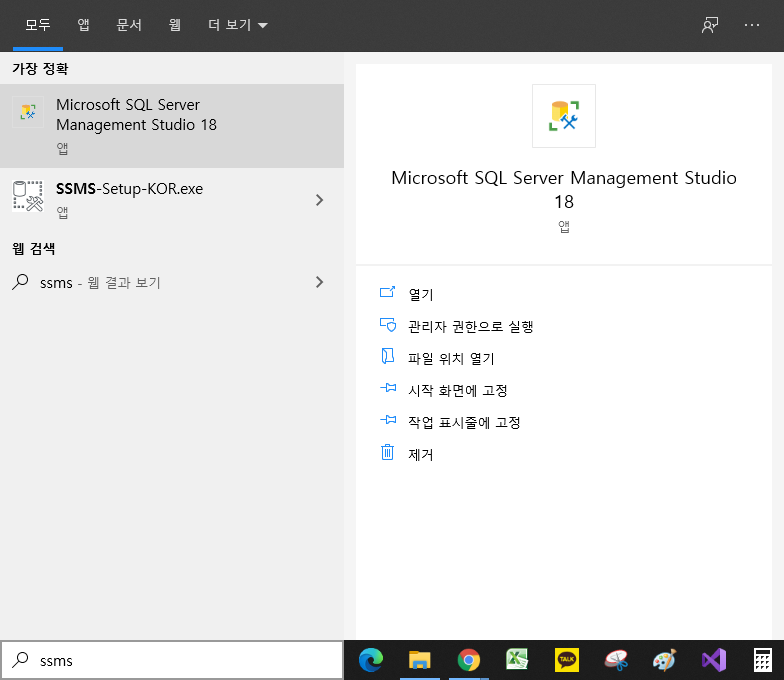Open the three-dot options menu
The width and height of the screenshot is (784, 680).
point(752,25)
